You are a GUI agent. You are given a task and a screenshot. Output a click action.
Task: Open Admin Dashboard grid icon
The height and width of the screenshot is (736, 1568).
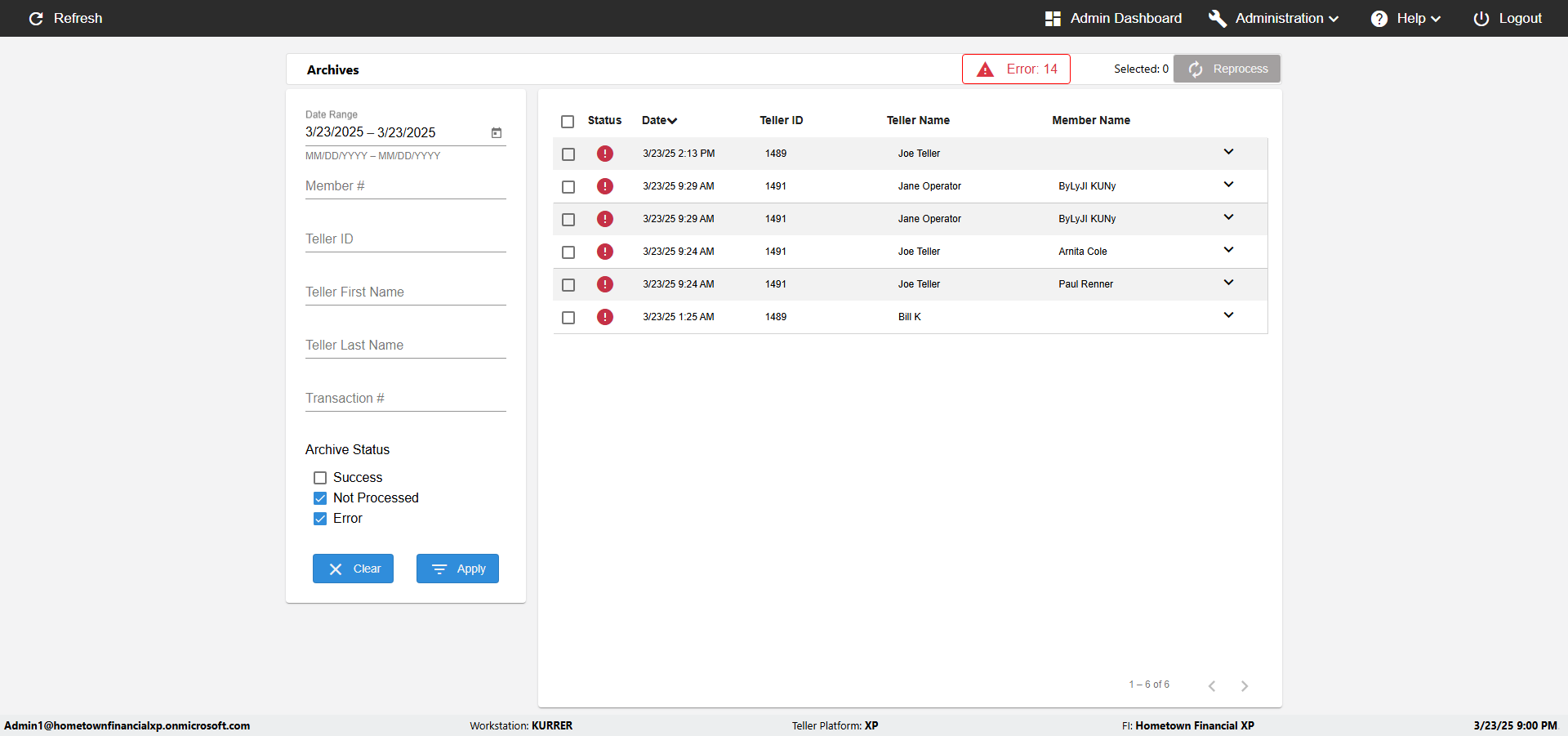pyautogui.click(x=1053, y=18)
